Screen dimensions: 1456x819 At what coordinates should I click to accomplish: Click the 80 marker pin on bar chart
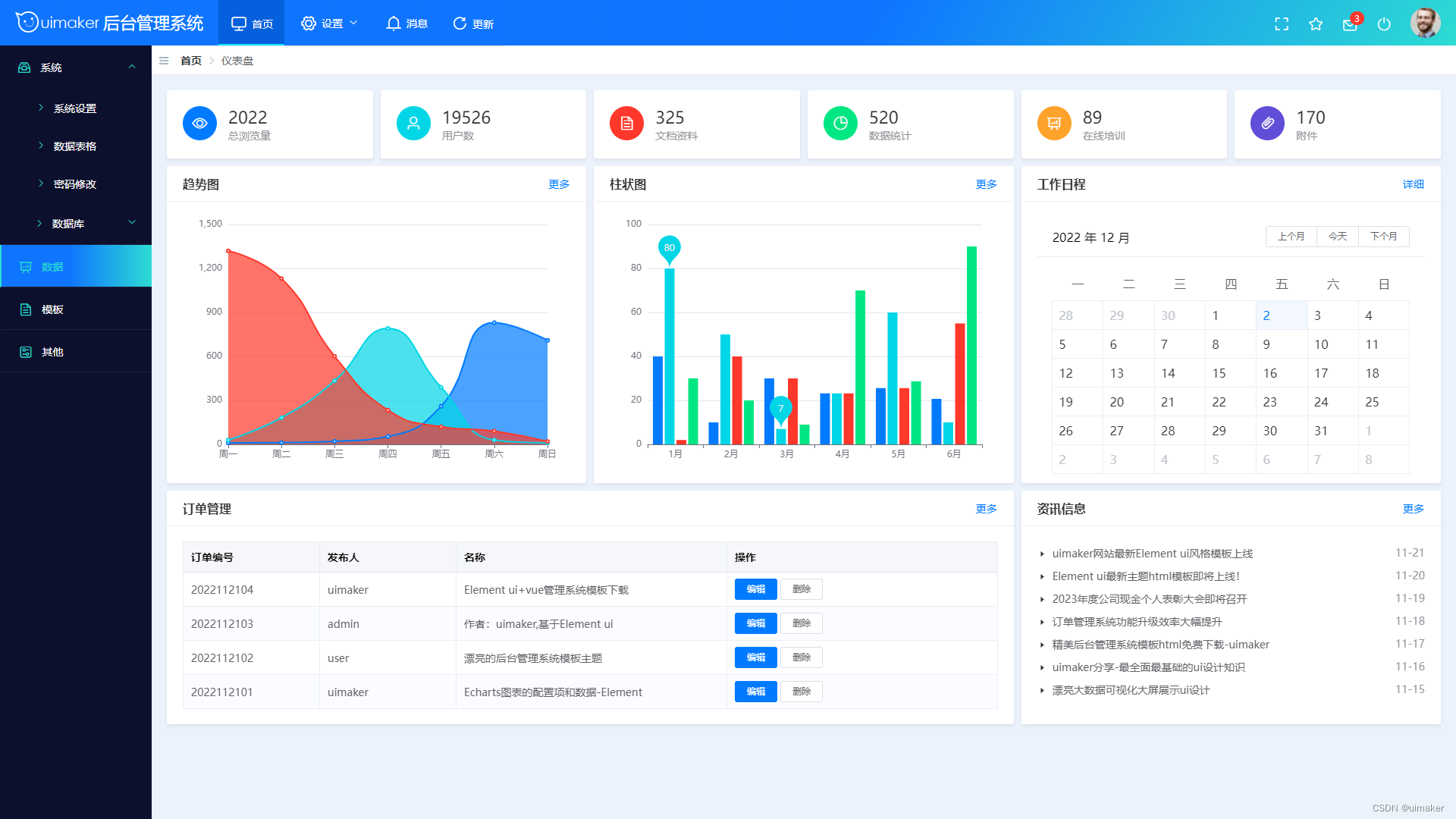(669, 249)
